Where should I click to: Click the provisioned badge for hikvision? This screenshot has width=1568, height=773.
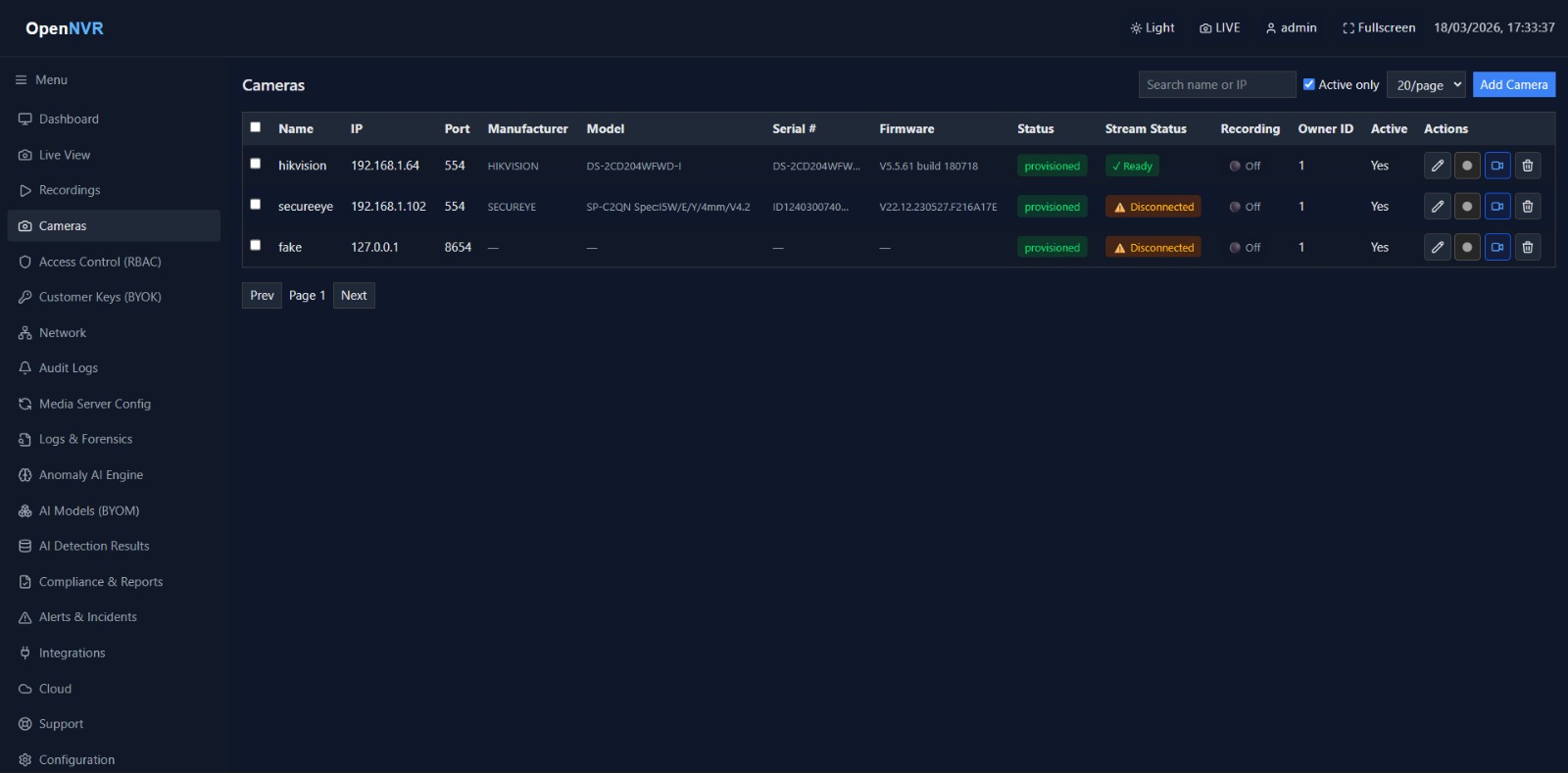click(x=1052, y=167)
